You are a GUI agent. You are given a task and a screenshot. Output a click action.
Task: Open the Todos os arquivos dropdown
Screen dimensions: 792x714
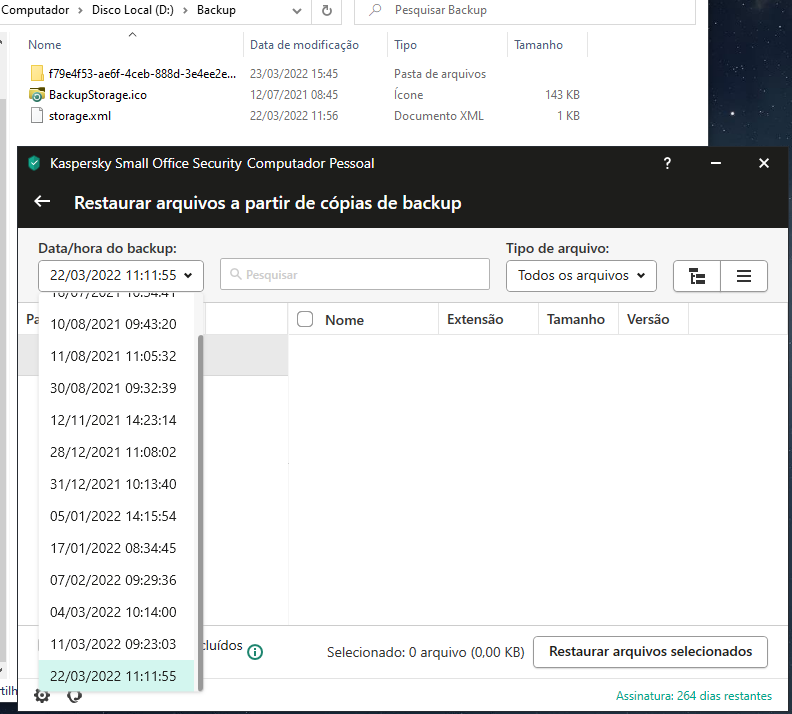[581, 276]
